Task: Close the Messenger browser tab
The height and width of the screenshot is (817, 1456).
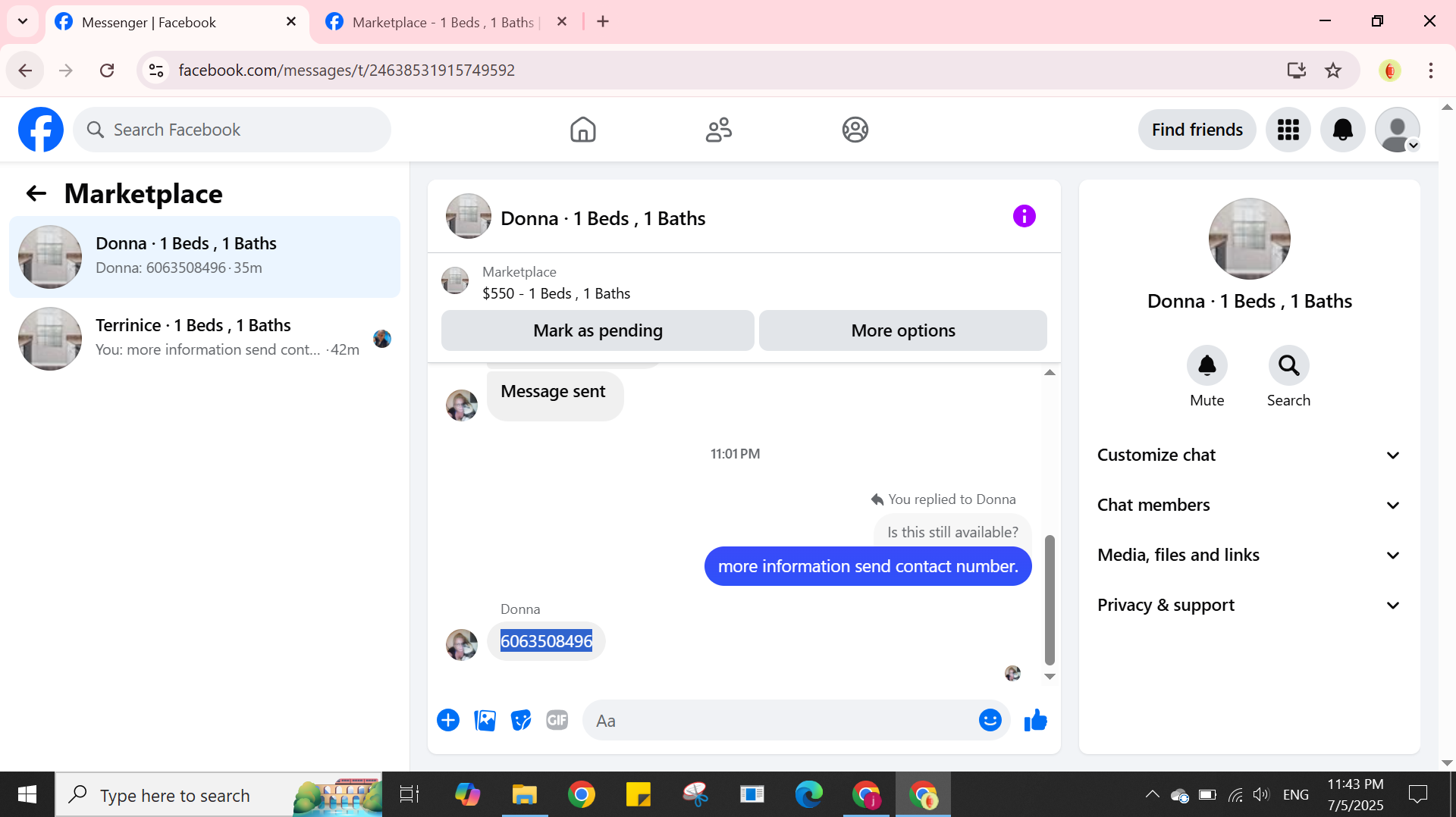Action: tap(291, 22)
